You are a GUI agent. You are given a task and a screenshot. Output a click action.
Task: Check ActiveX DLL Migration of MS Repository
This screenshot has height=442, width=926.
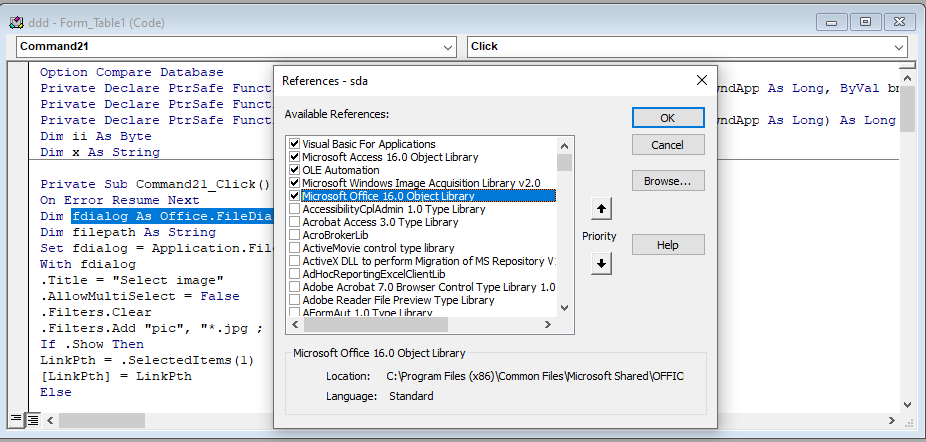294,261
